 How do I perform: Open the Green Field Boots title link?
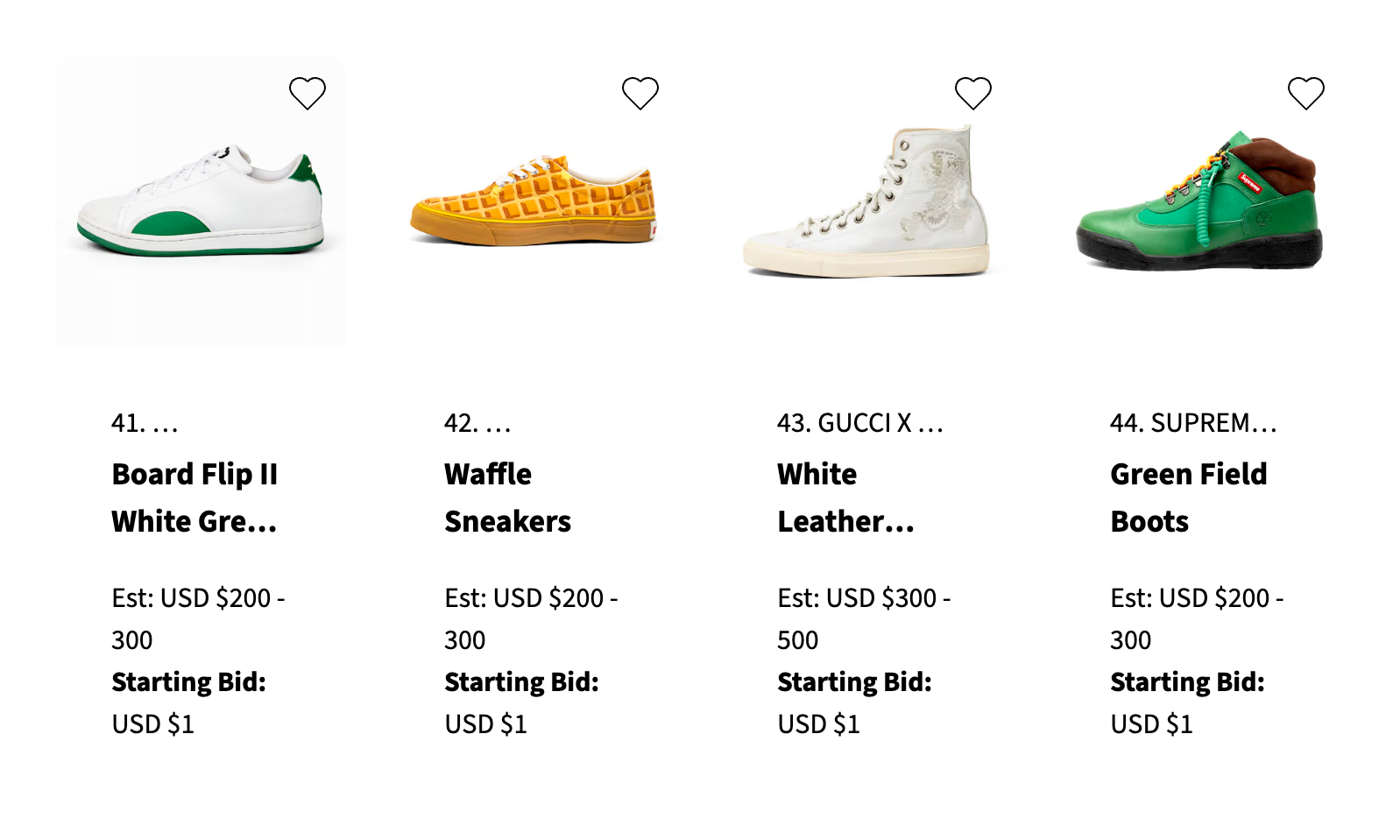(x=1188, y=498)
